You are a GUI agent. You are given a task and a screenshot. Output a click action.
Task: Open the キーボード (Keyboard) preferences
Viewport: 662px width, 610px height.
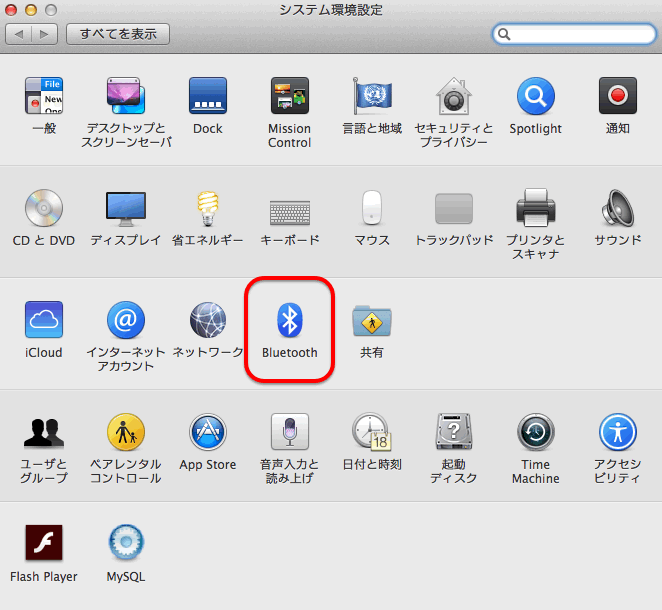(289, 209)
